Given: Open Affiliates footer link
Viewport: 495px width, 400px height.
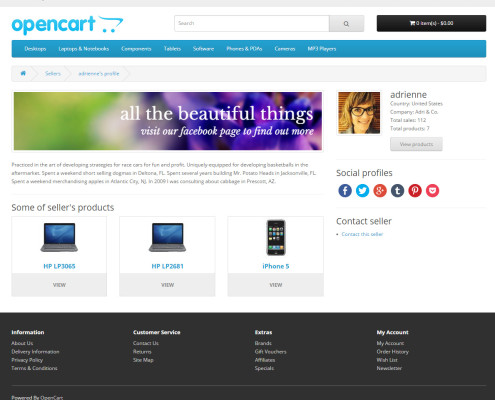Looking at the screenshot, I should (265, 360).
